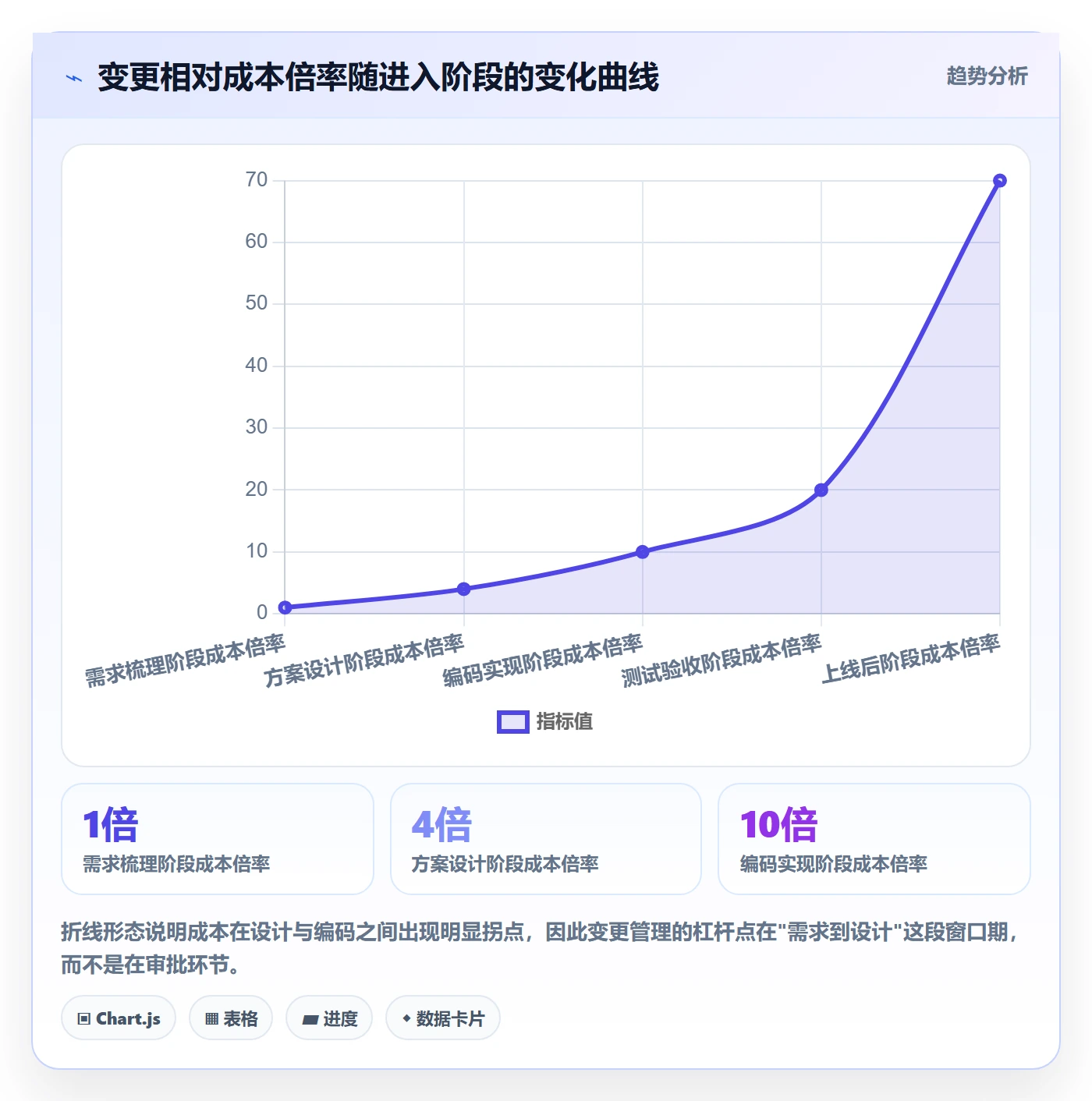Click the Chart.js tag

[119, 1018]
